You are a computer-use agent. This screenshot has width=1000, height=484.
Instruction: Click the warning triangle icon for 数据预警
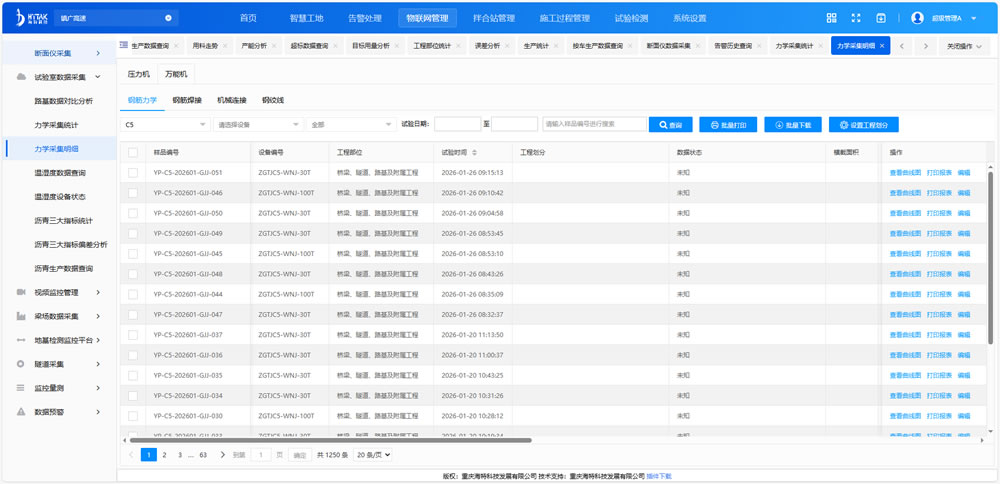pyautogui.click(x=21, y=411)
